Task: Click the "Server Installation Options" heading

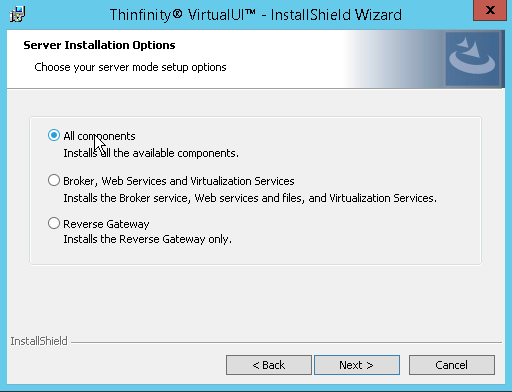Action: pyautogui.click(x=99, y=45)
